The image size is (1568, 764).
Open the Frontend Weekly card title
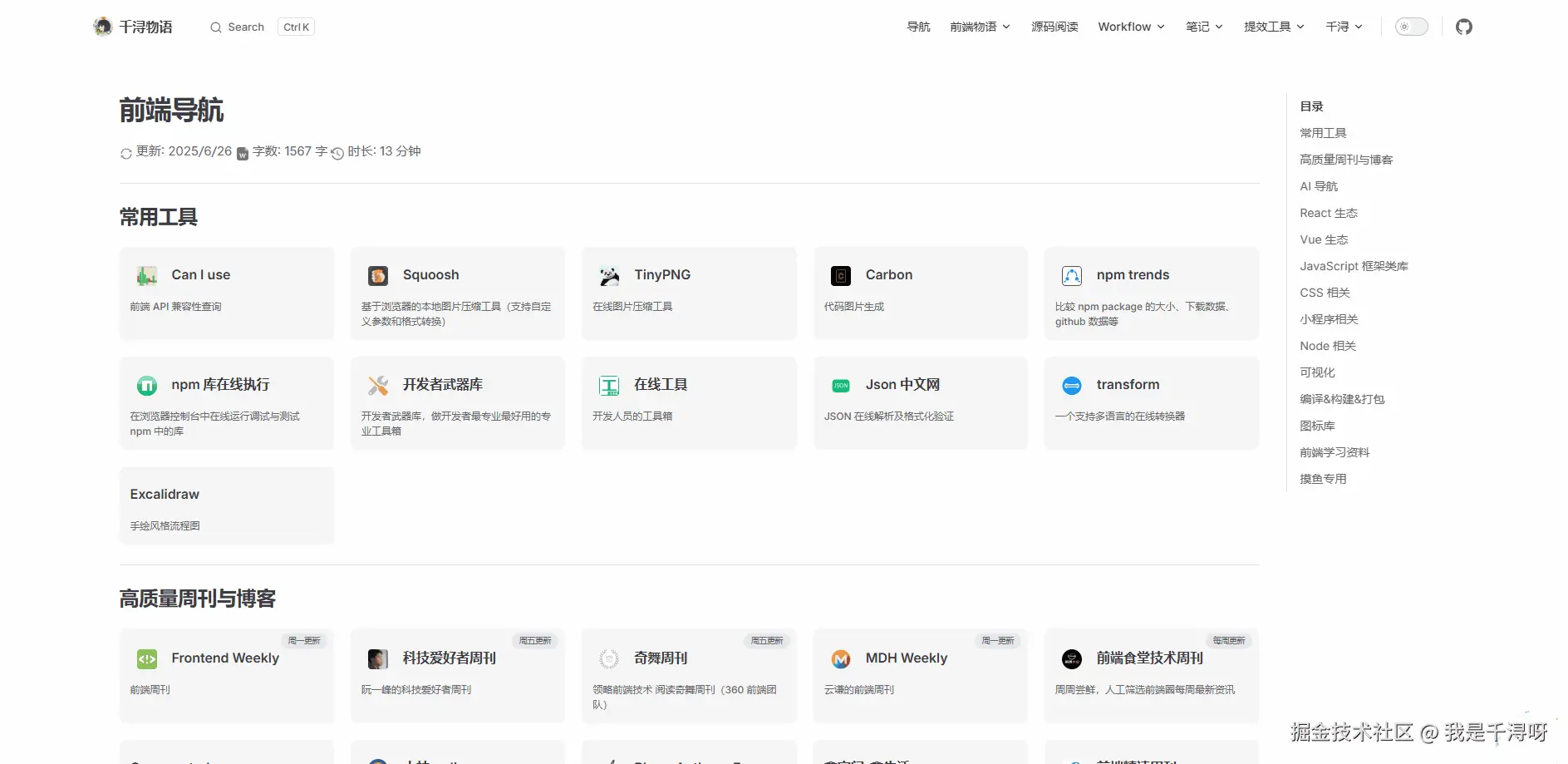point(225,658)
